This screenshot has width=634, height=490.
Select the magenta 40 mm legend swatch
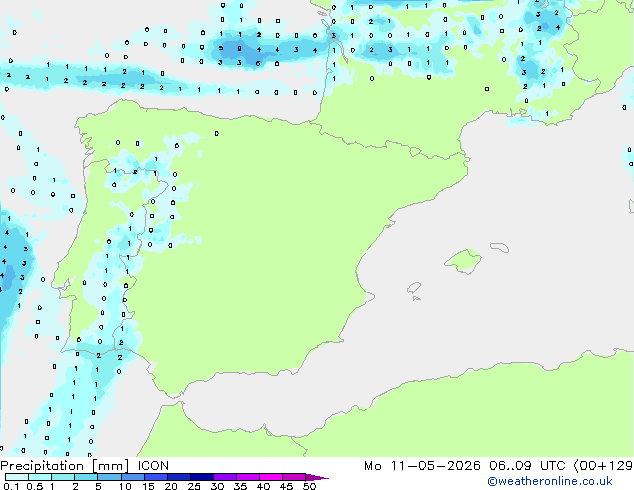pyautogui.click(x=271, y=477)
